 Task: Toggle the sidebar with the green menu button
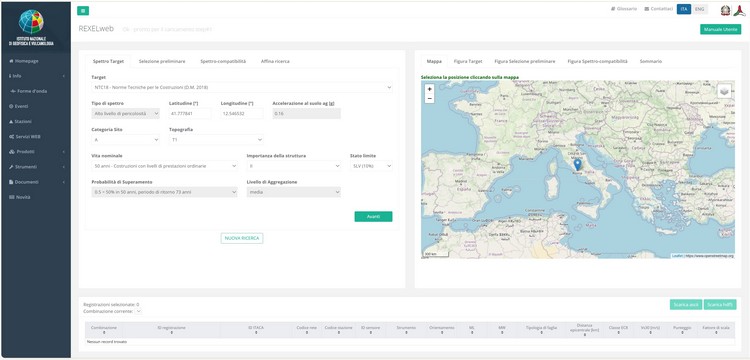(x=83, y=11)
